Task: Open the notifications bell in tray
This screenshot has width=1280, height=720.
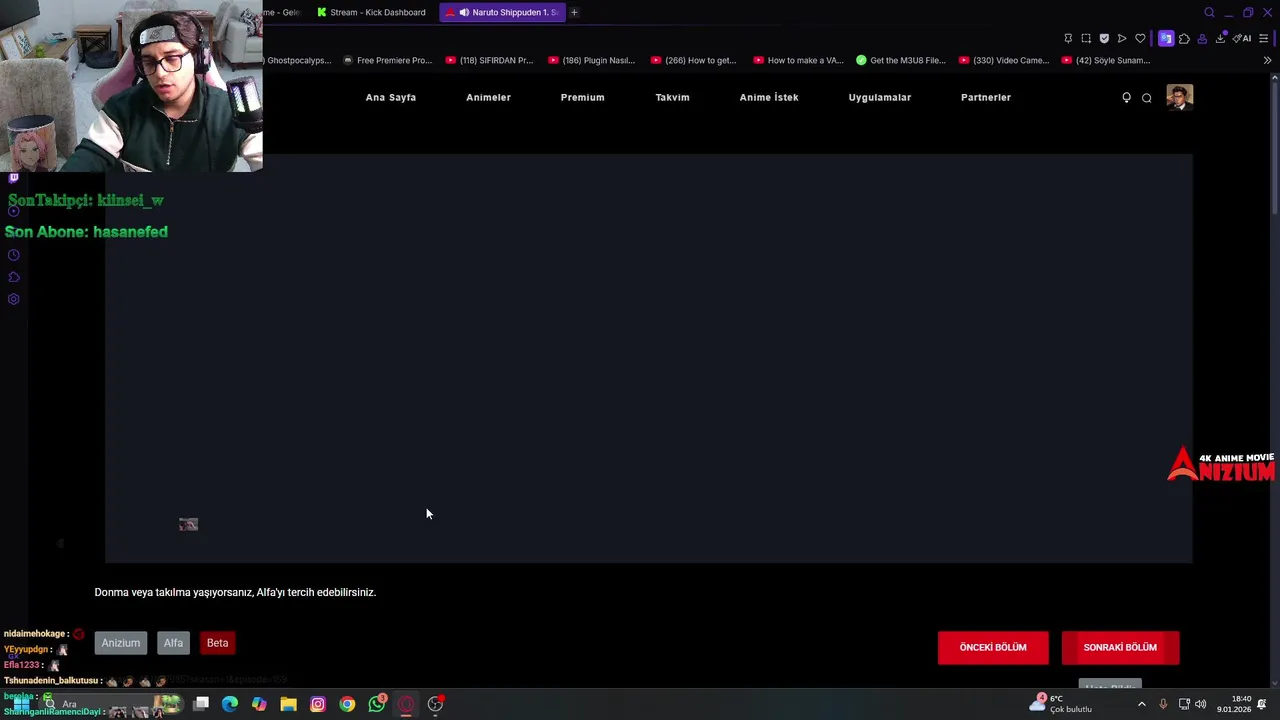Action: pos(1262,704)
